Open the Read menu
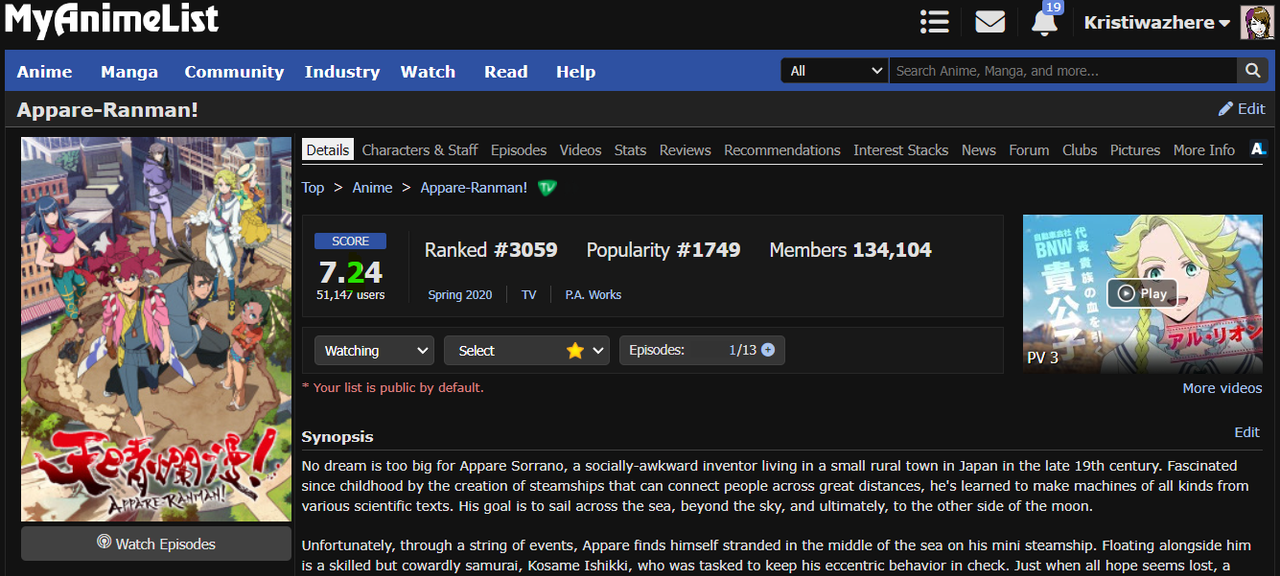 506,72
